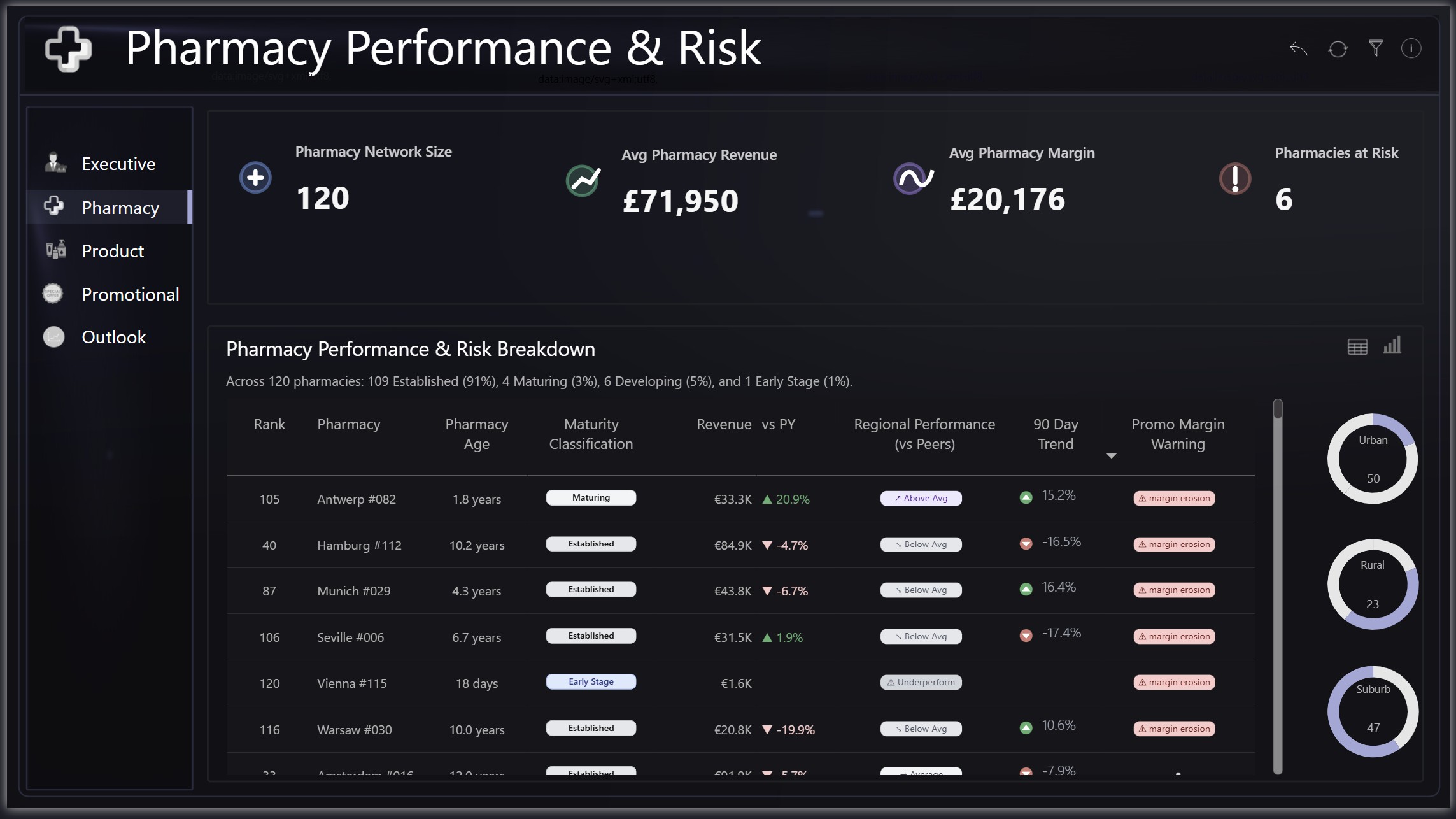Click the Pharmacies at Risk alert icon

tap(1234, 179)
